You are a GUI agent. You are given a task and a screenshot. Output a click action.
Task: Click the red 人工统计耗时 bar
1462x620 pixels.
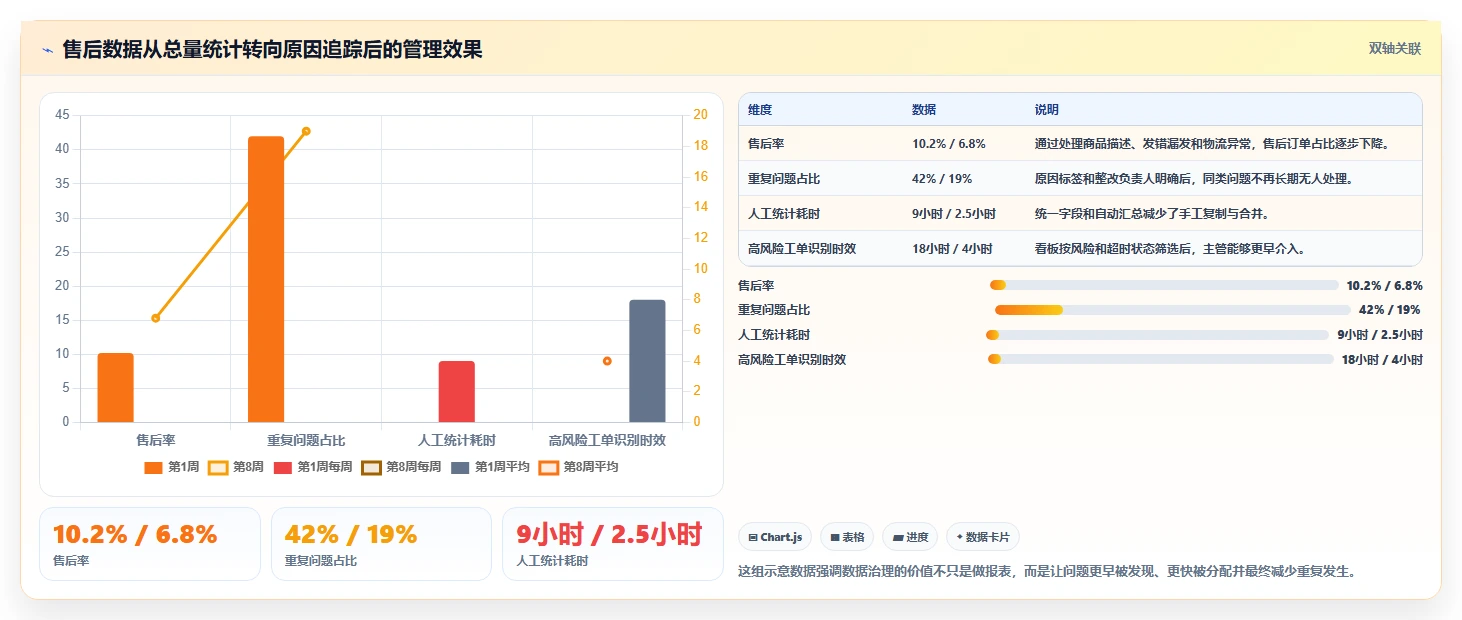457,391
